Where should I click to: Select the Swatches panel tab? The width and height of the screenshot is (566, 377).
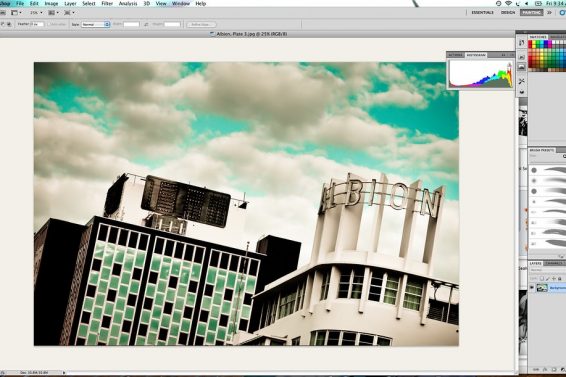tap(538, 37)
